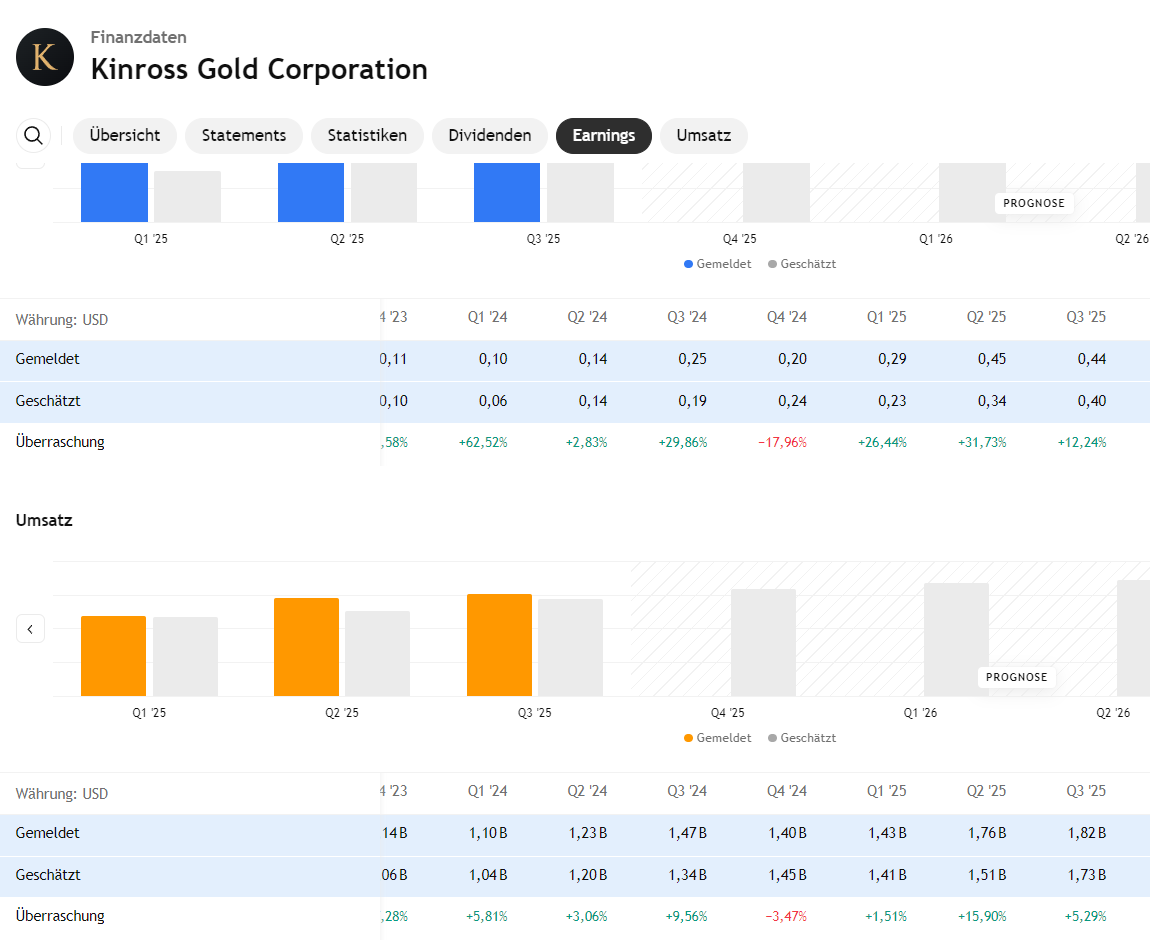Select the Umsatz tab

[x=703, y=136]
